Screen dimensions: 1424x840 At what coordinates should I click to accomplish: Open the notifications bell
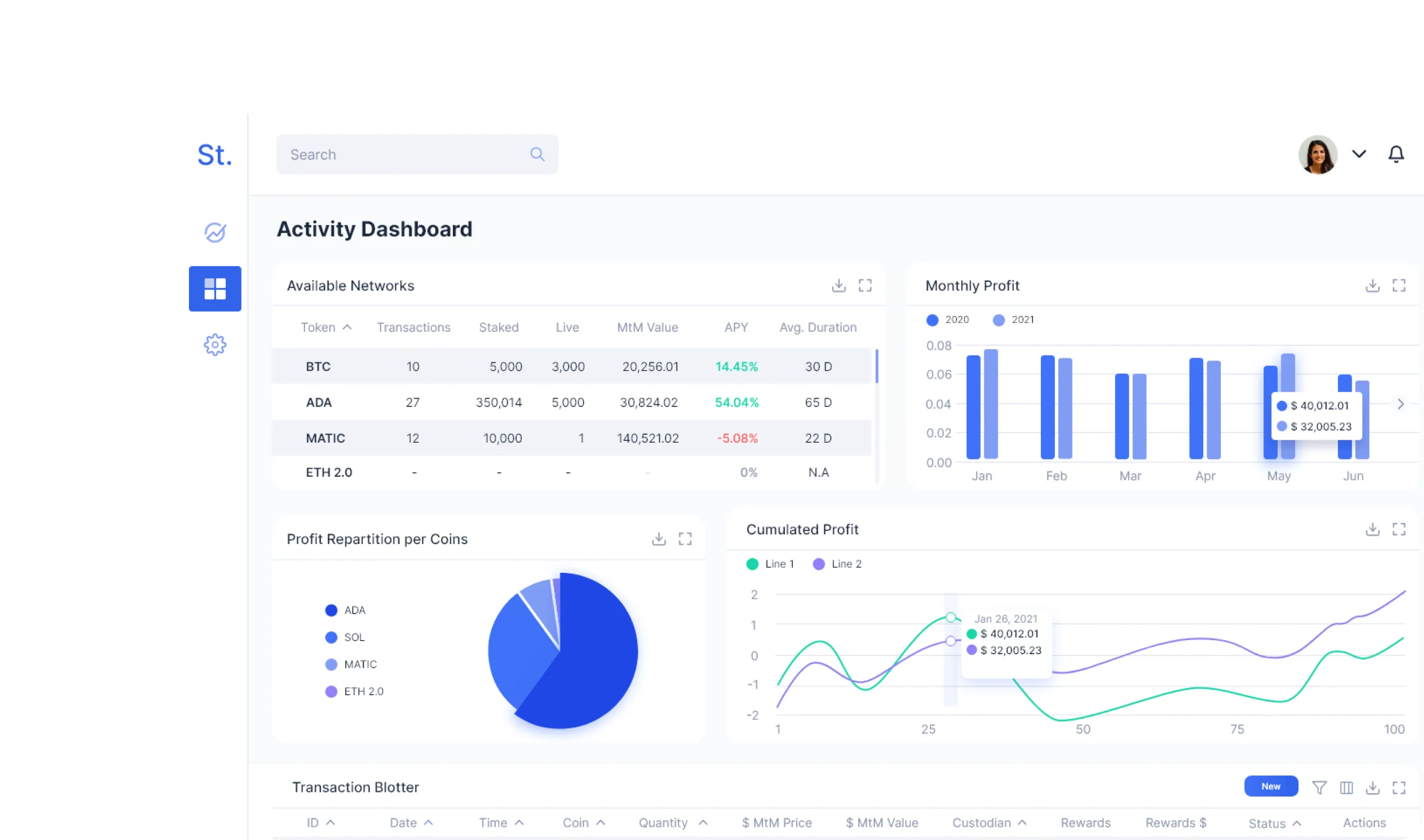[x=1396, y=153]
